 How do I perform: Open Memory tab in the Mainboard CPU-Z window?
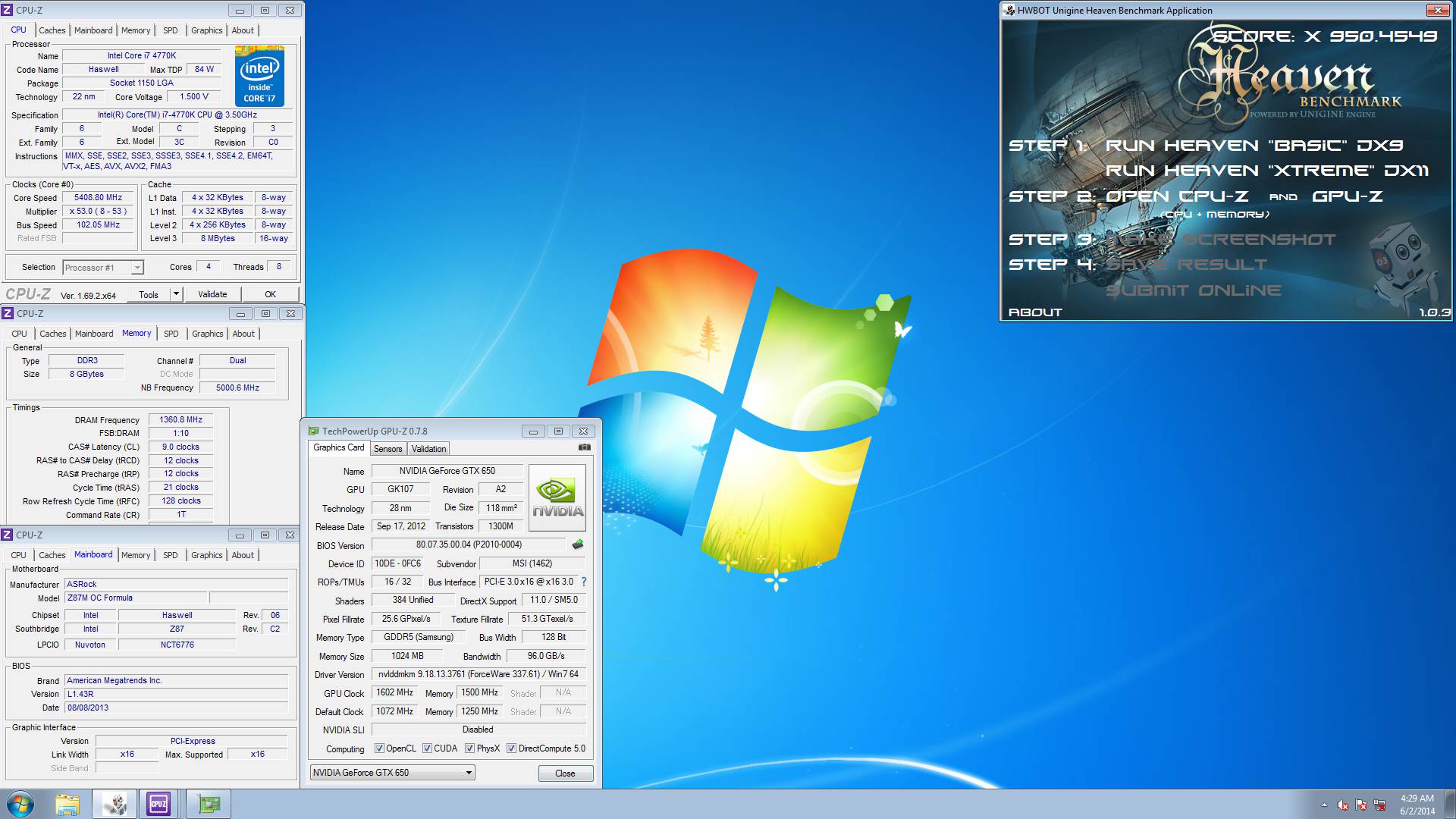coord(136,555)
